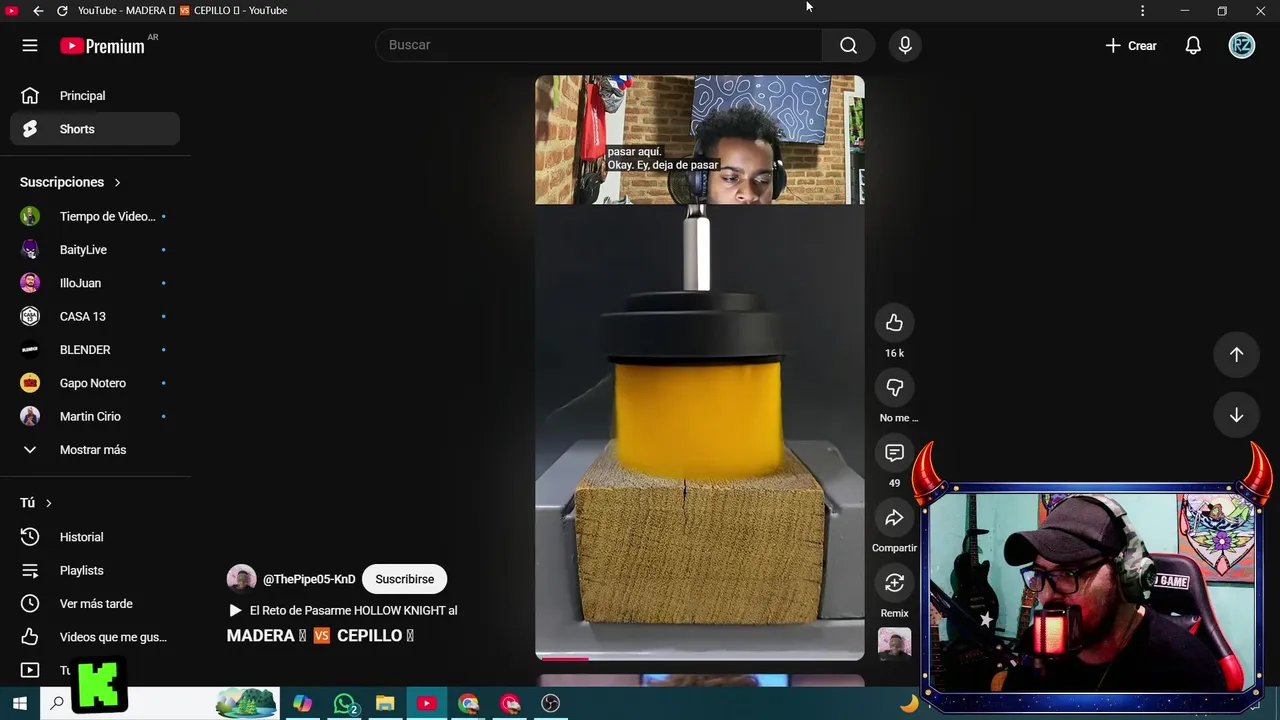
Task: Open the sound thumbnail below Remix
Action: click(894, 644)
